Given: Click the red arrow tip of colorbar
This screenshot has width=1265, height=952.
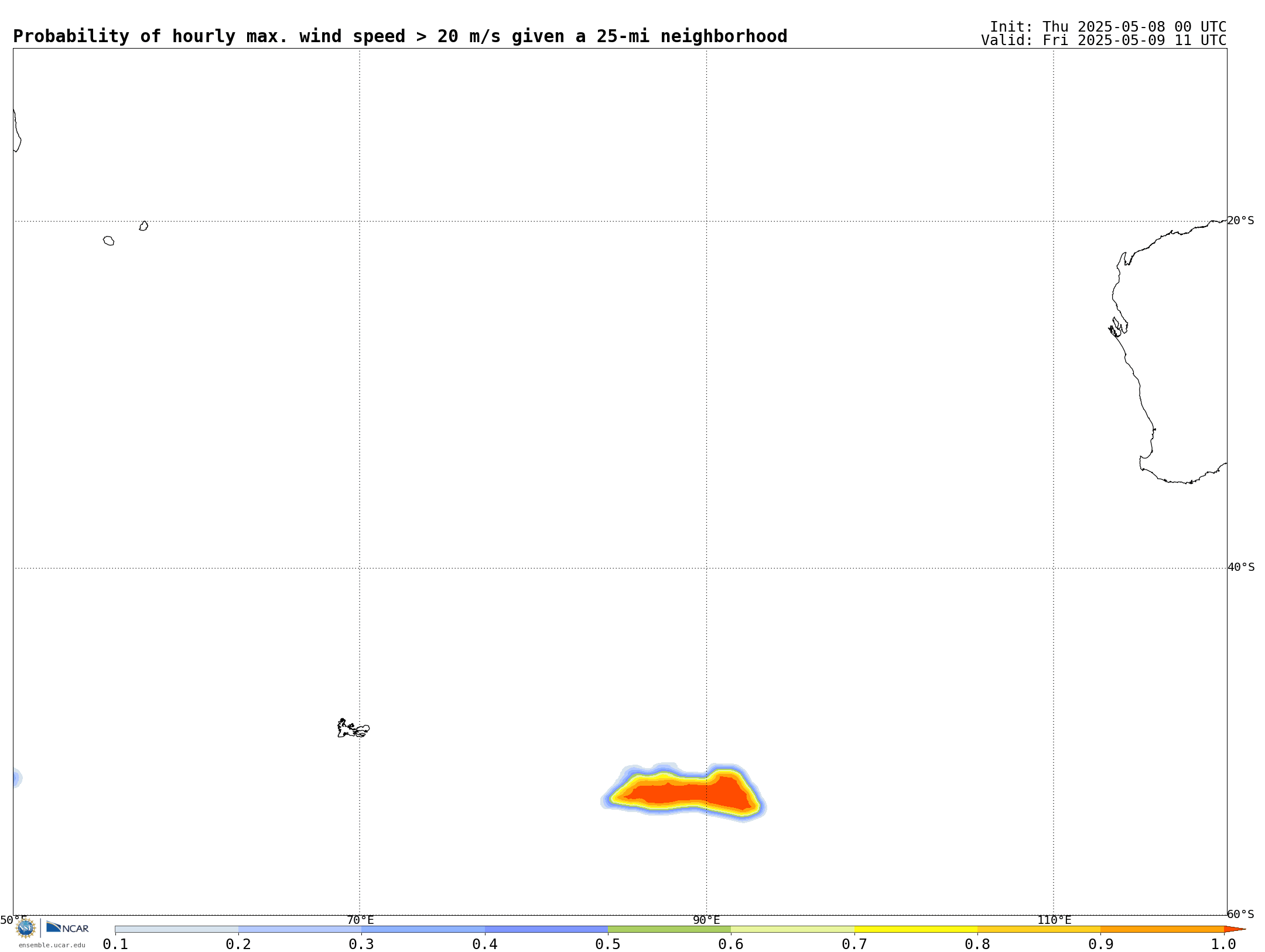Looking at the screenshot, I should click(1235, 929).
